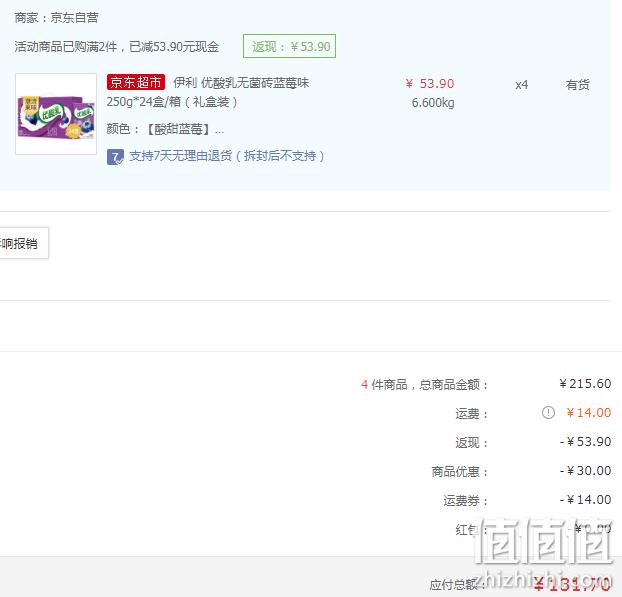Click the 京东超市 red badge

136,83
